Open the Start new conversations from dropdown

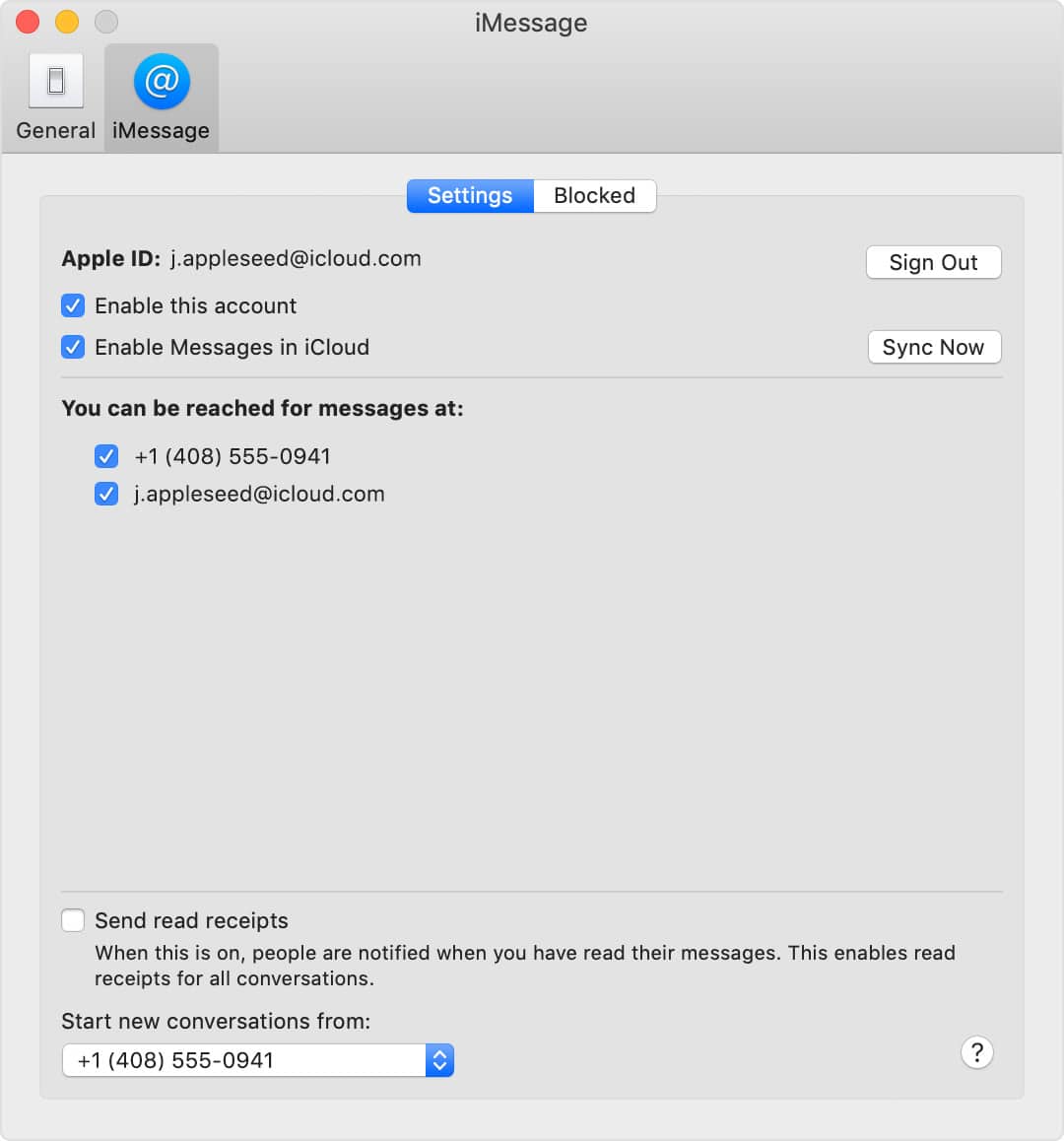click(246, 1059)
